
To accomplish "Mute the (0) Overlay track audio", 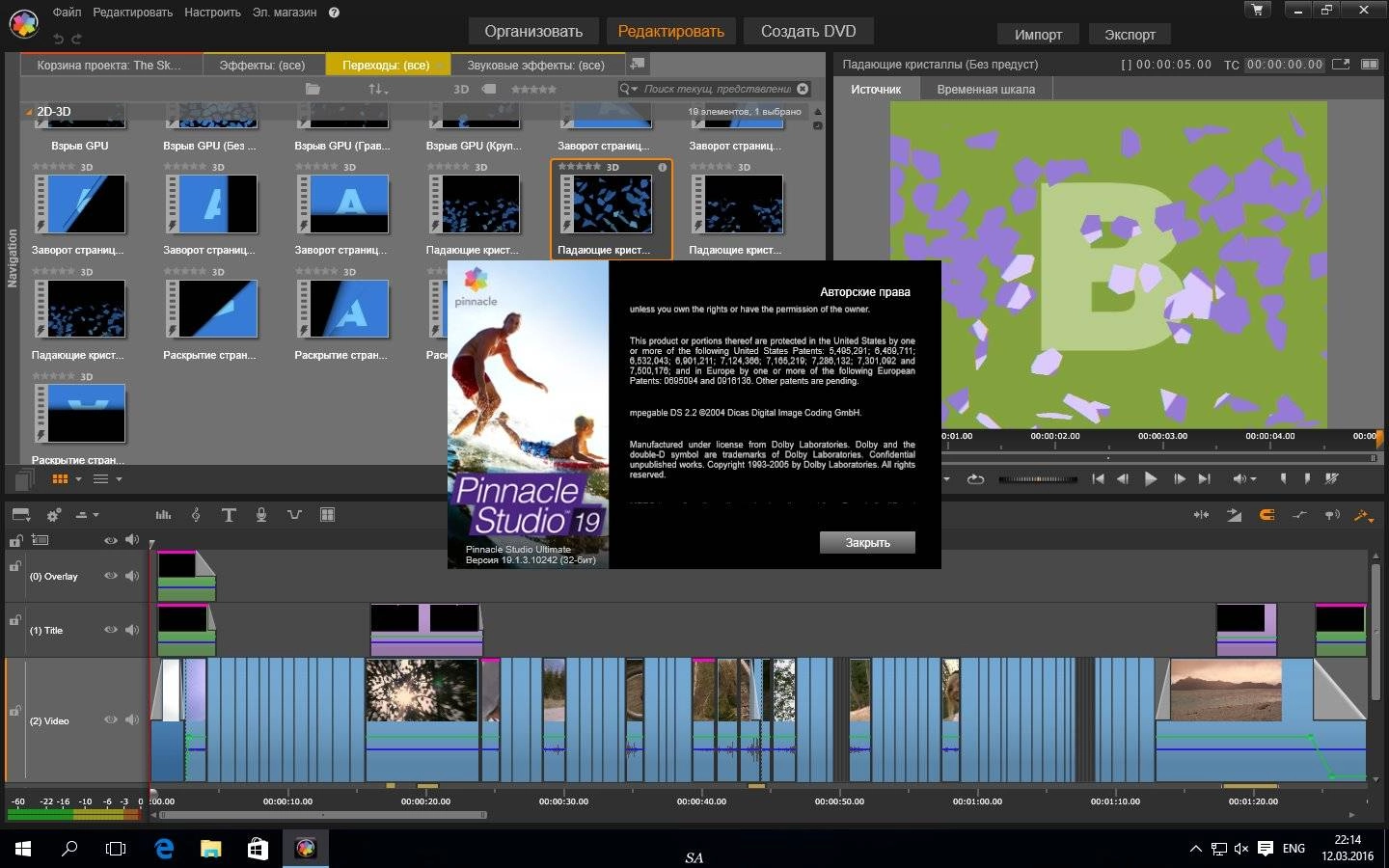I will tap(132, 576).
